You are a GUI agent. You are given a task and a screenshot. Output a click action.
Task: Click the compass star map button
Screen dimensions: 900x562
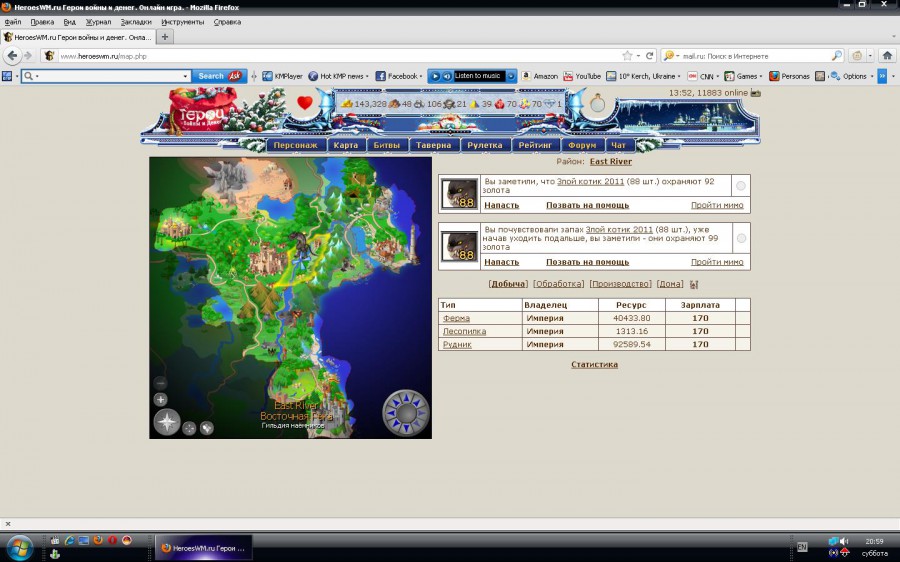pyautogui.click(x=167, y=423)
